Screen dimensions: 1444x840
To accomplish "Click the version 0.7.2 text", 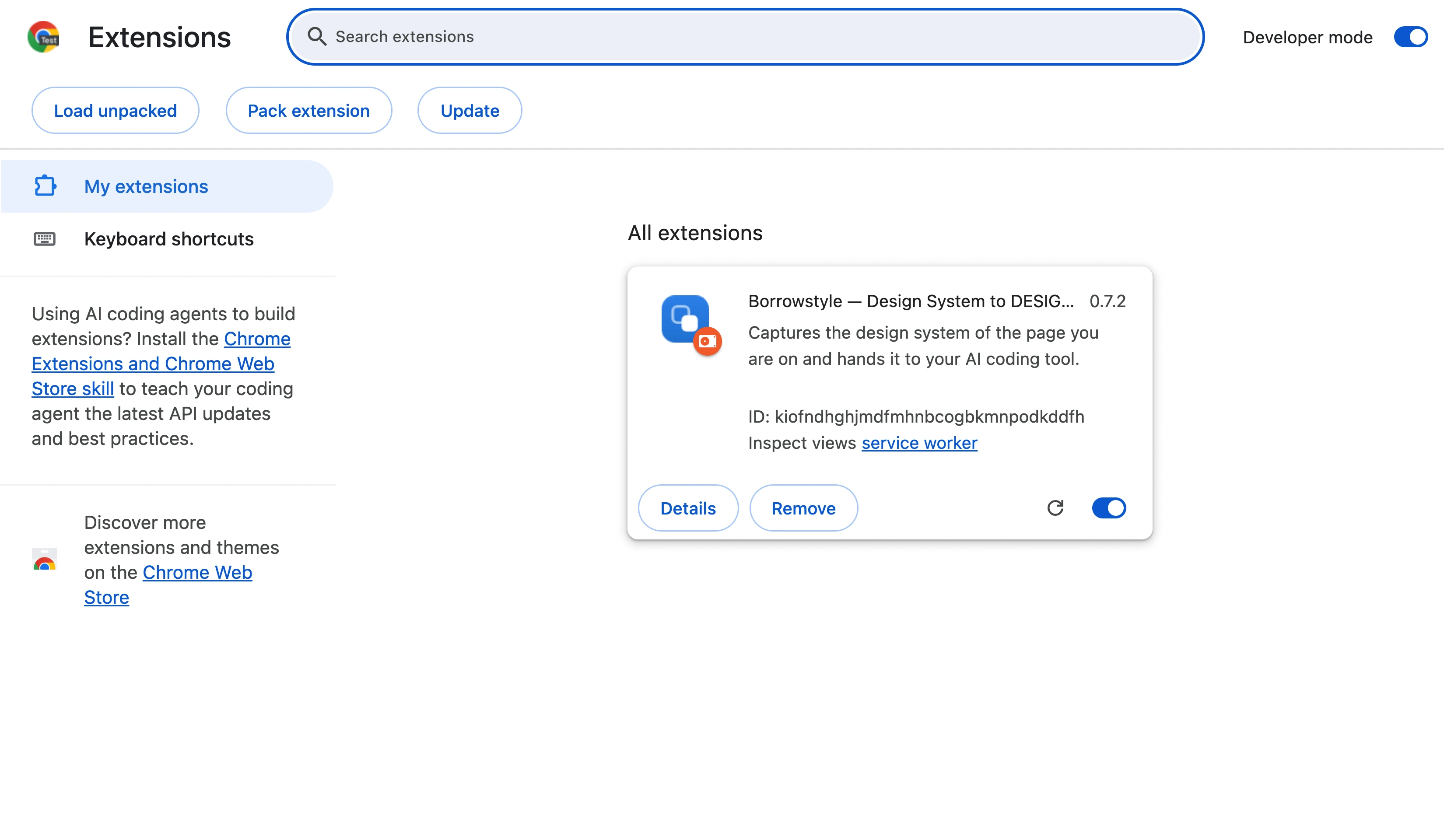I will click(1107, 301).
